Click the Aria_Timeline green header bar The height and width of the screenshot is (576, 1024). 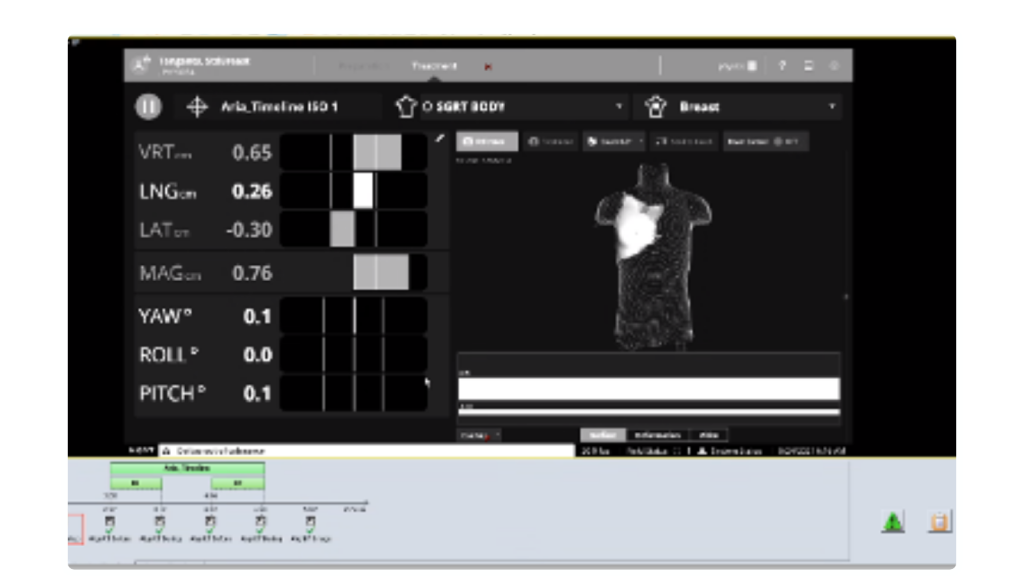tap(187, 468)
